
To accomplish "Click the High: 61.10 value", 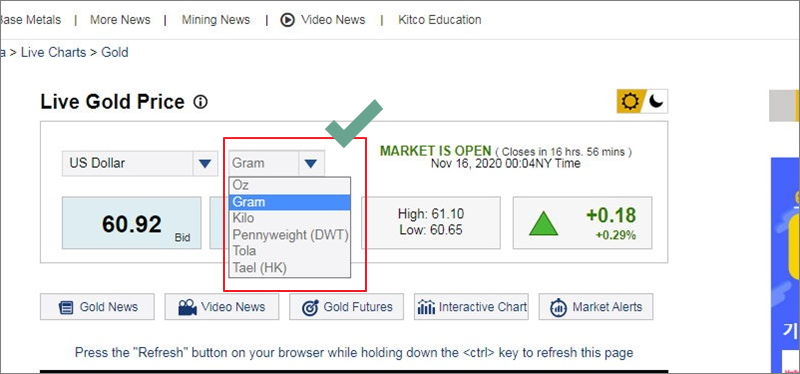I will pyautogui.click(x=431, y=214).
